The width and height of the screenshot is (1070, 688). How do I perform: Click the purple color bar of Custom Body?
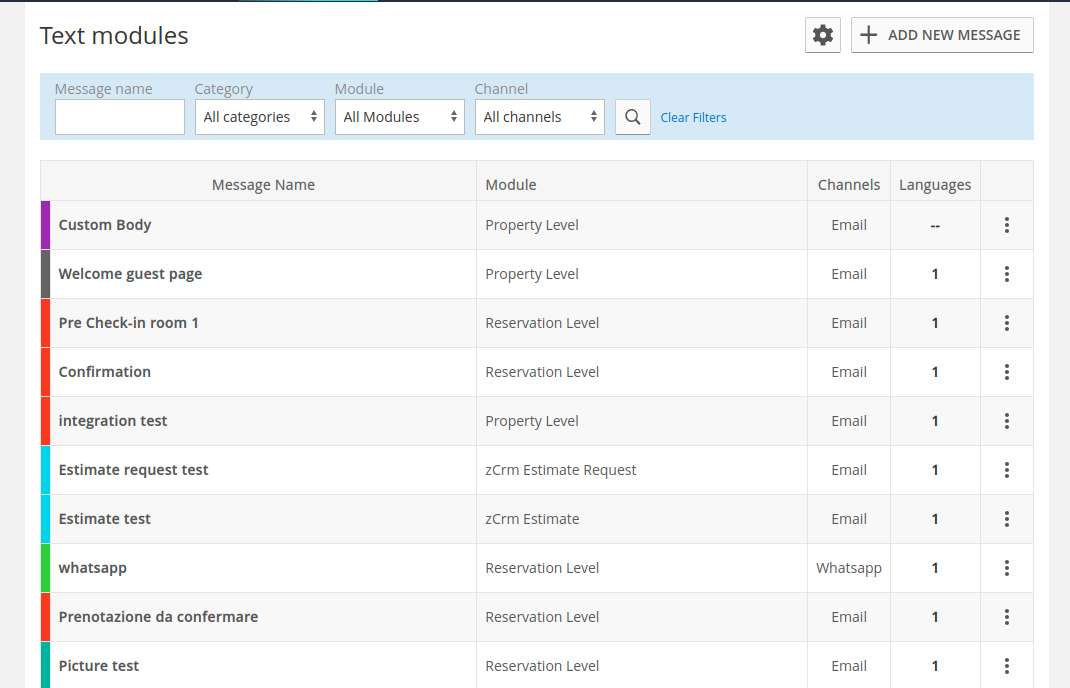click(x=45, y=225)
